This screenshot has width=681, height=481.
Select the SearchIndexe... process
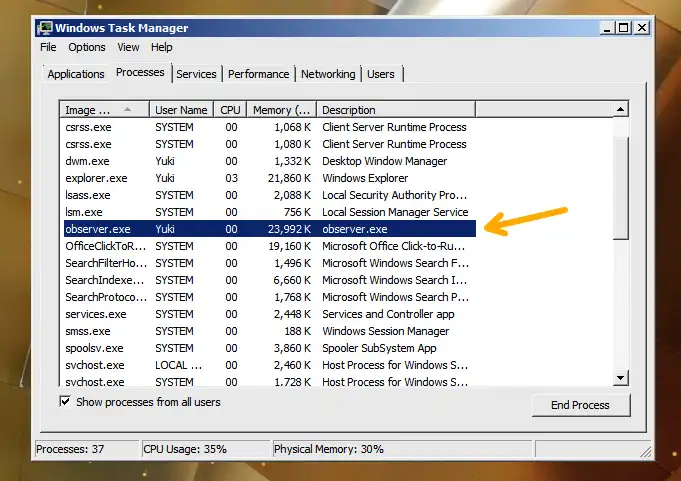pyautogui.click(x=270, y=280)
